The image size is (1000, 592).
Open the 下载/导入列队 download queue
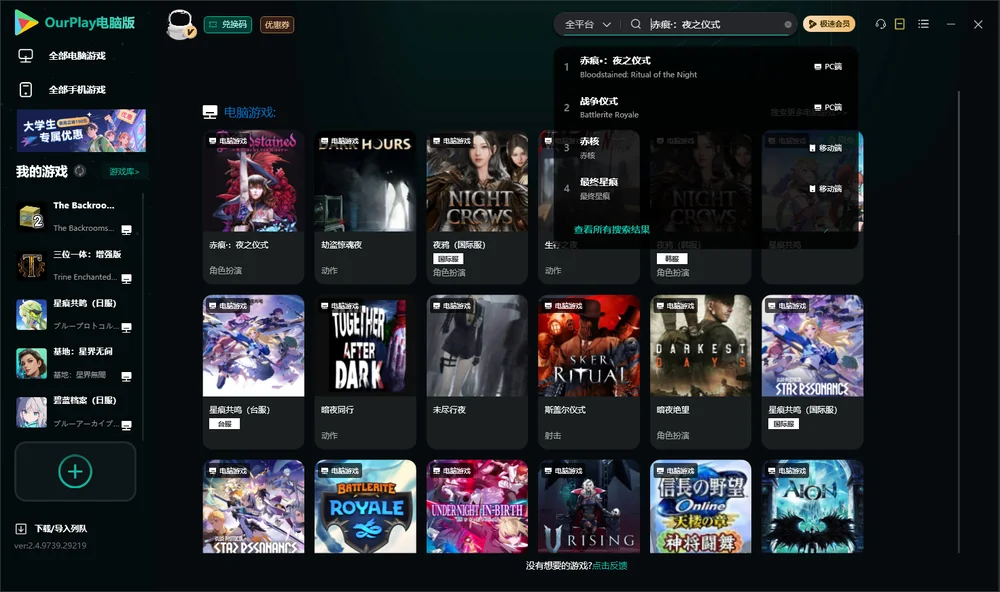pos(52,528)
